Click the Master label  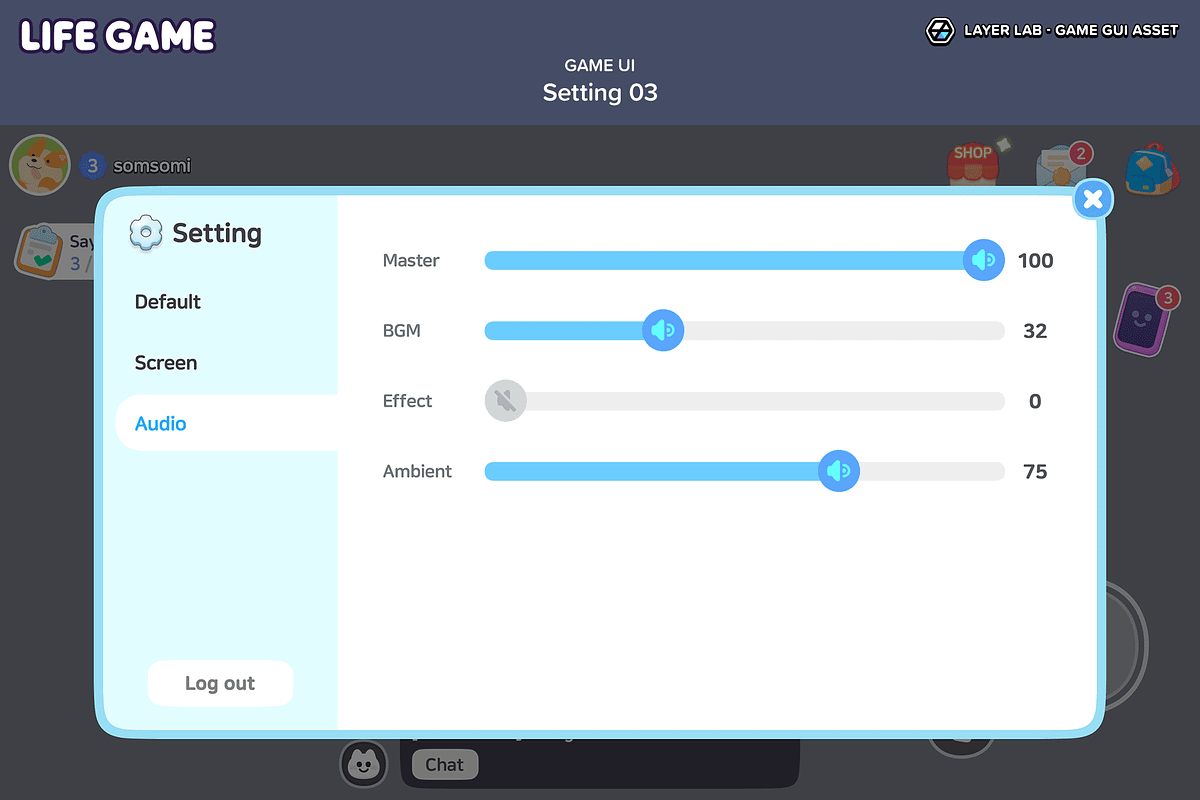click(411, 261)
